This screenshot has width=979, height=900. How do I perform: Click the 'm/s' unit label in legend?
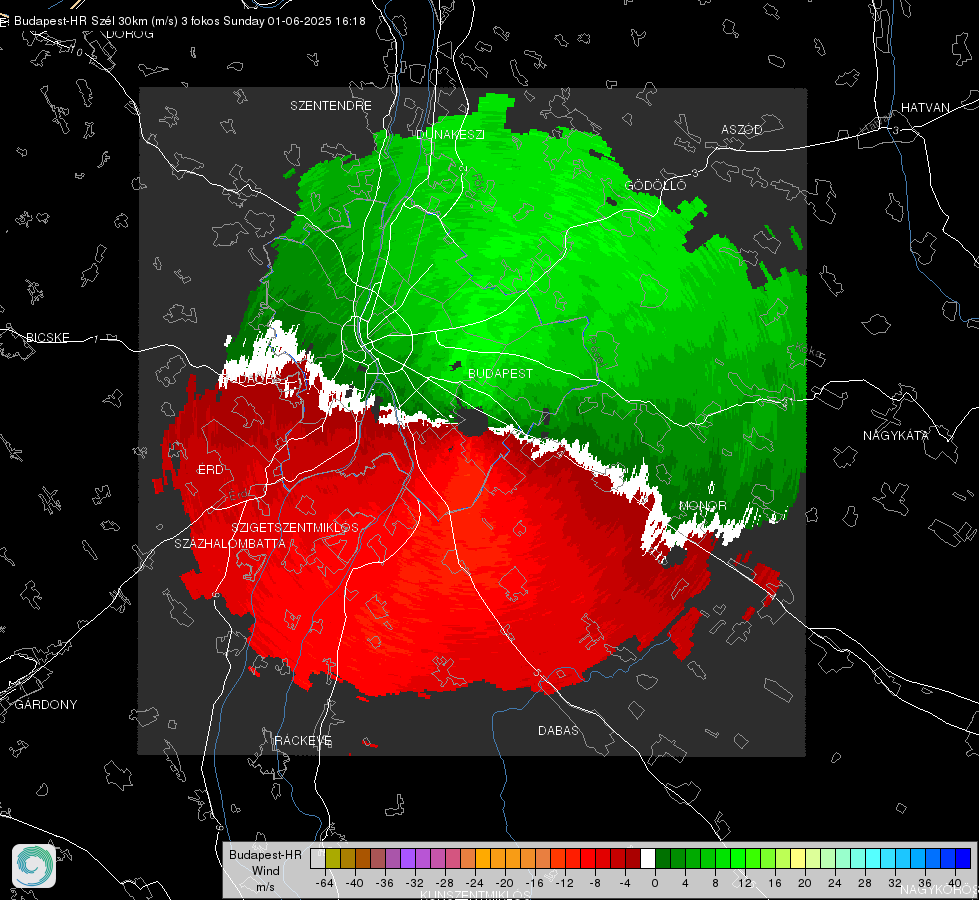(265, 886)
